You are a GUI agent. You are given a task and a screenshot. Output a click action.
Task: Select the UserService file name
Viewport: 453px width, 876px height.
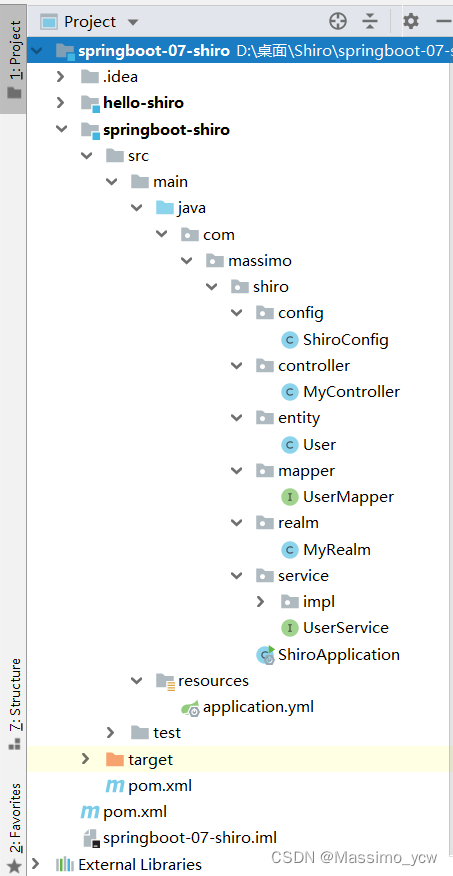click(x=346, y=628)
